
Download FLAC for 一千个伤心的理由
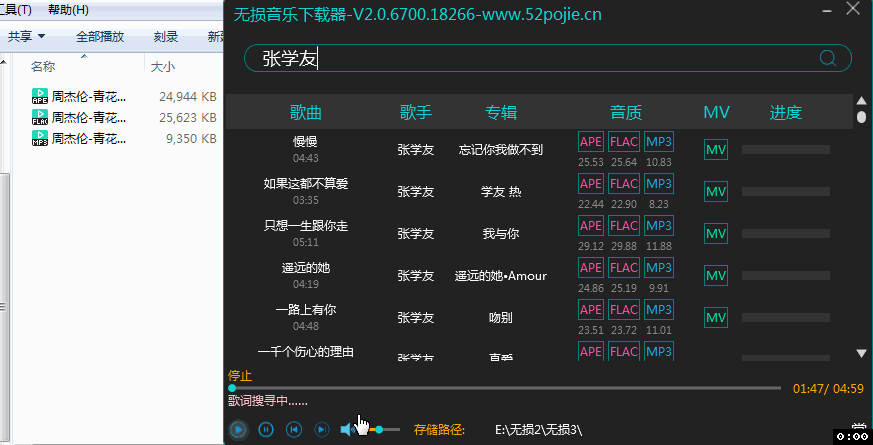624,351
